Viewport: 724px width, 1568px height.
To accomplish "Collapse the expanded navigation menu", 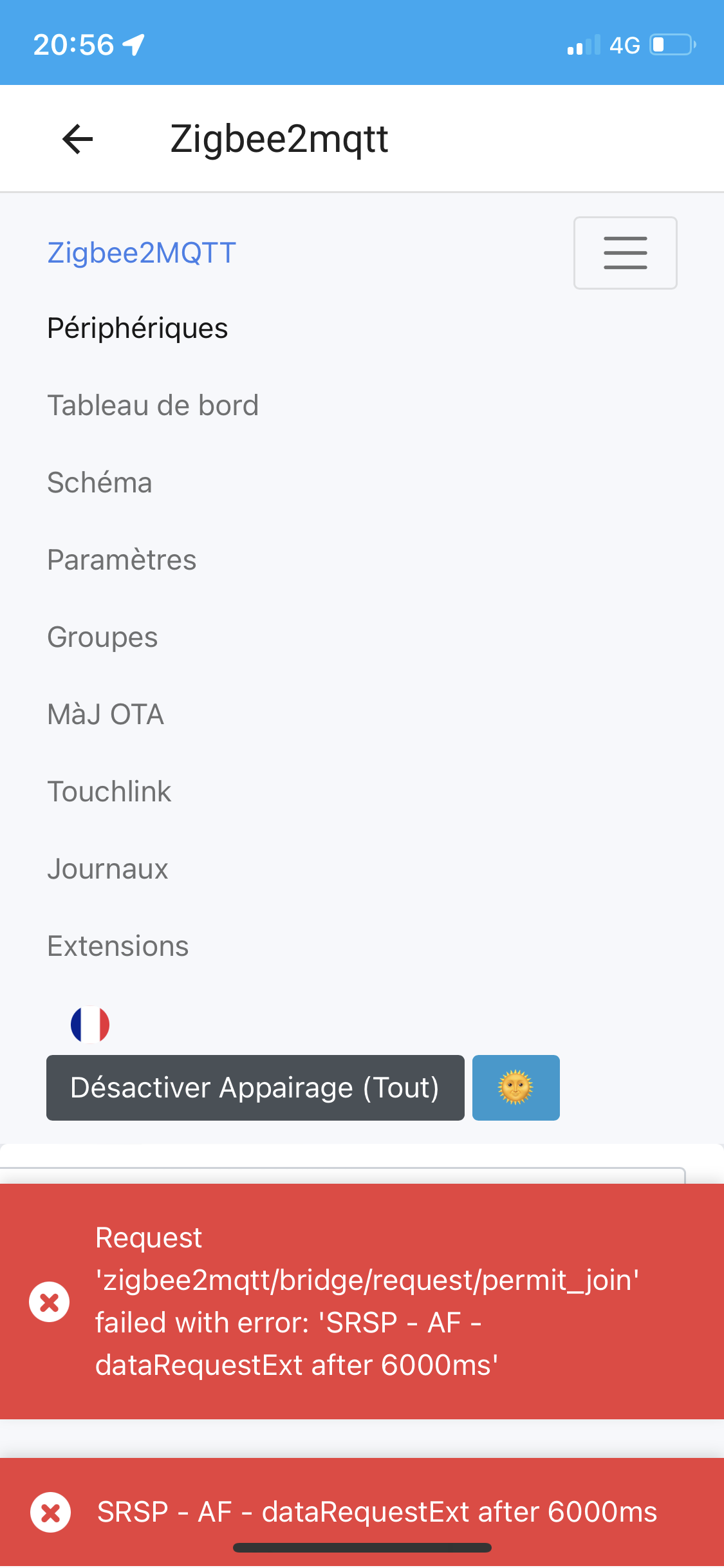I will click(x=624, y=252).
